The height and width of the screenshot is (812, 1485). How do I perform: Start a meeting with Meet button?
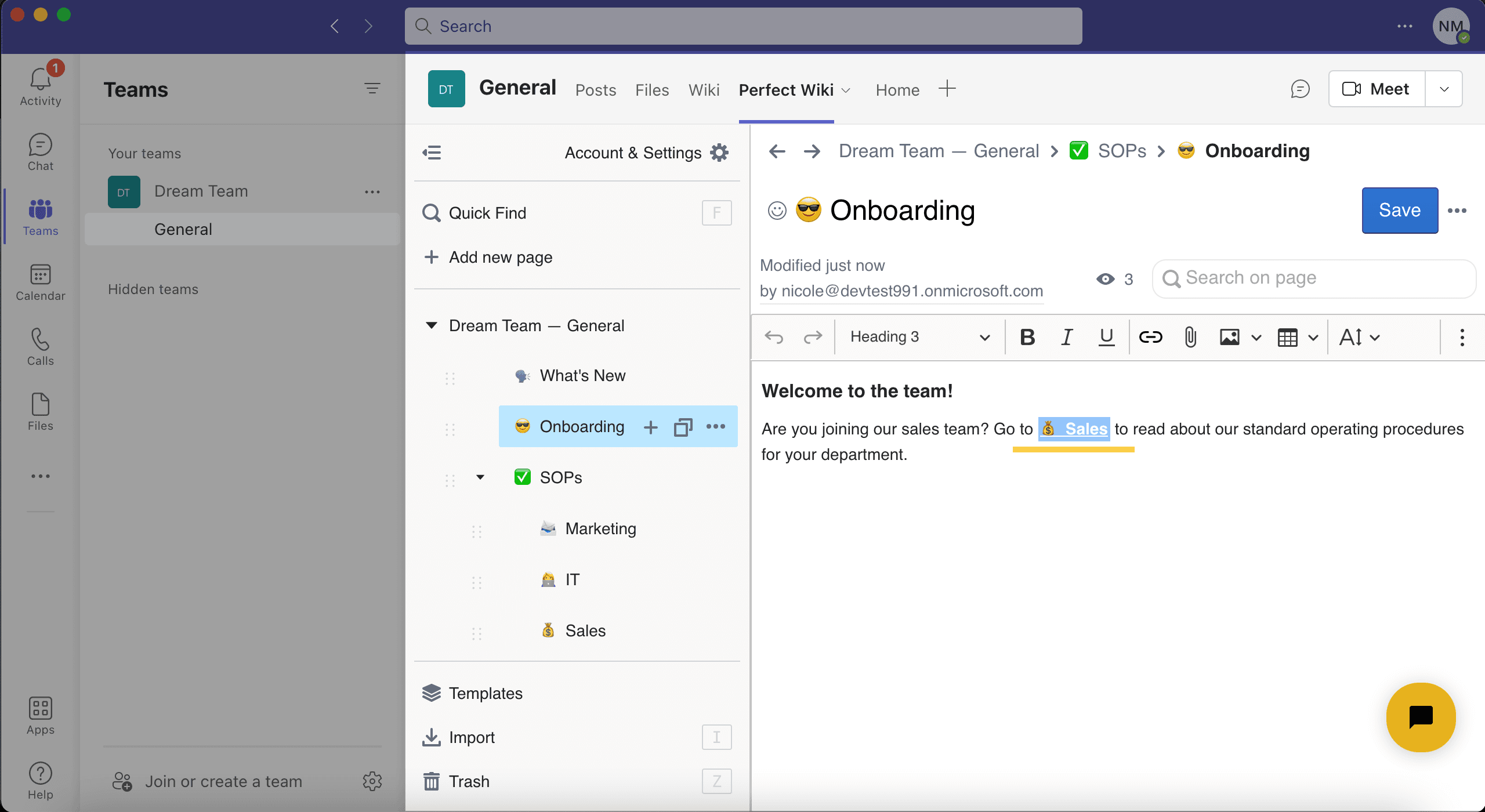point(1377,89)
